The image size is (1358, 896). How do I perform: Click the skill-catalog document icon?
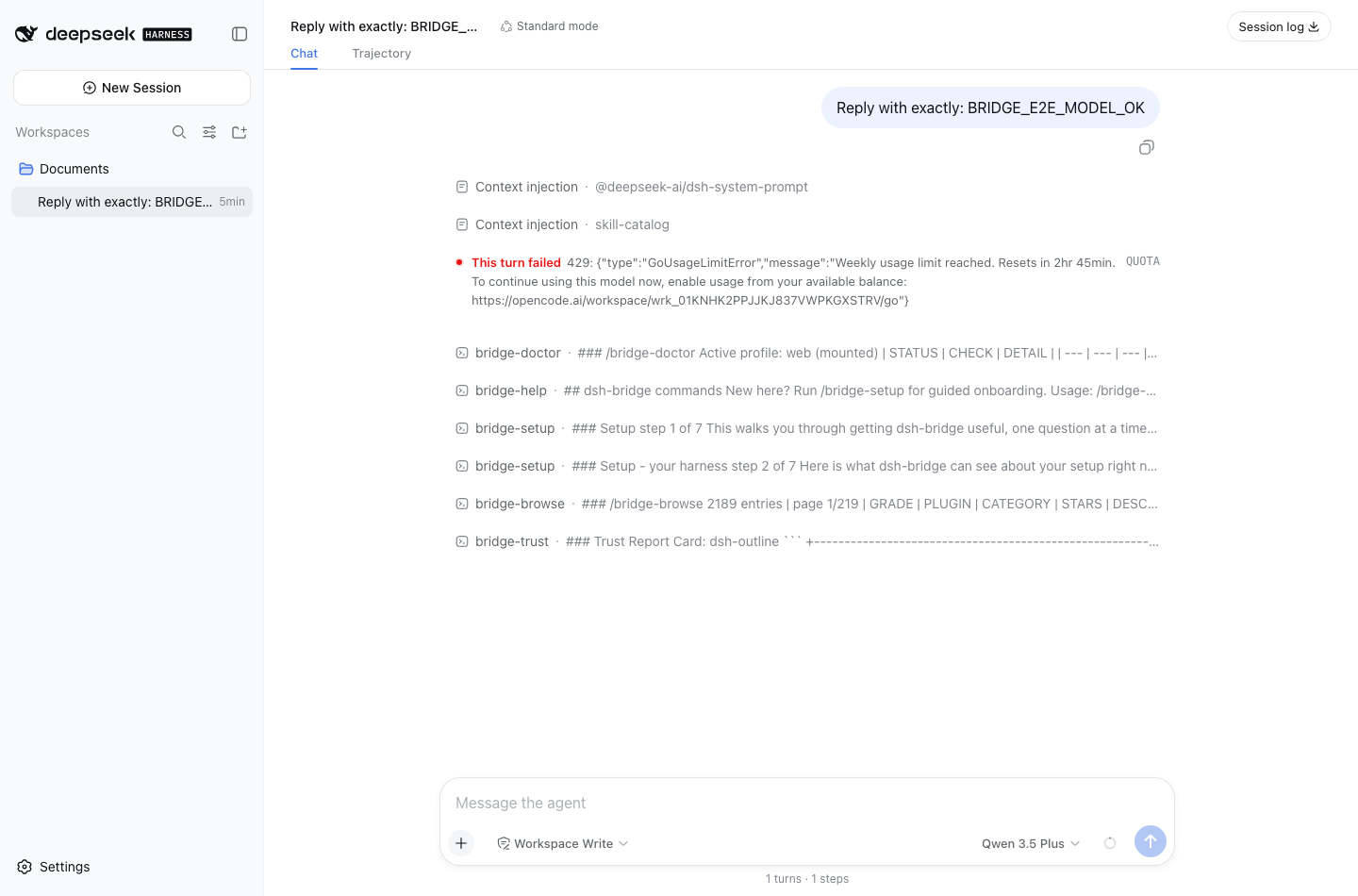(x=462, y=224)
